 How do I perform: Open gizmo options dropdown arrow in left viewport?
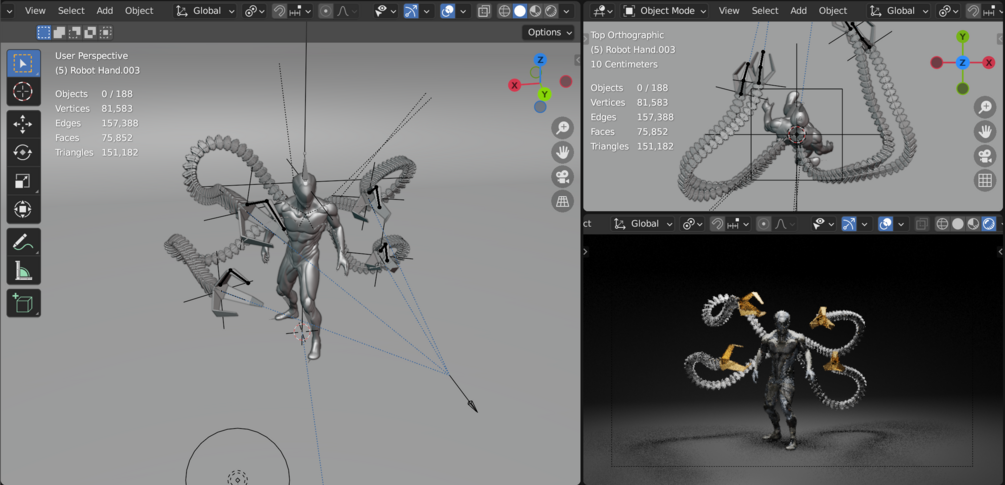[x=426, y=11]
